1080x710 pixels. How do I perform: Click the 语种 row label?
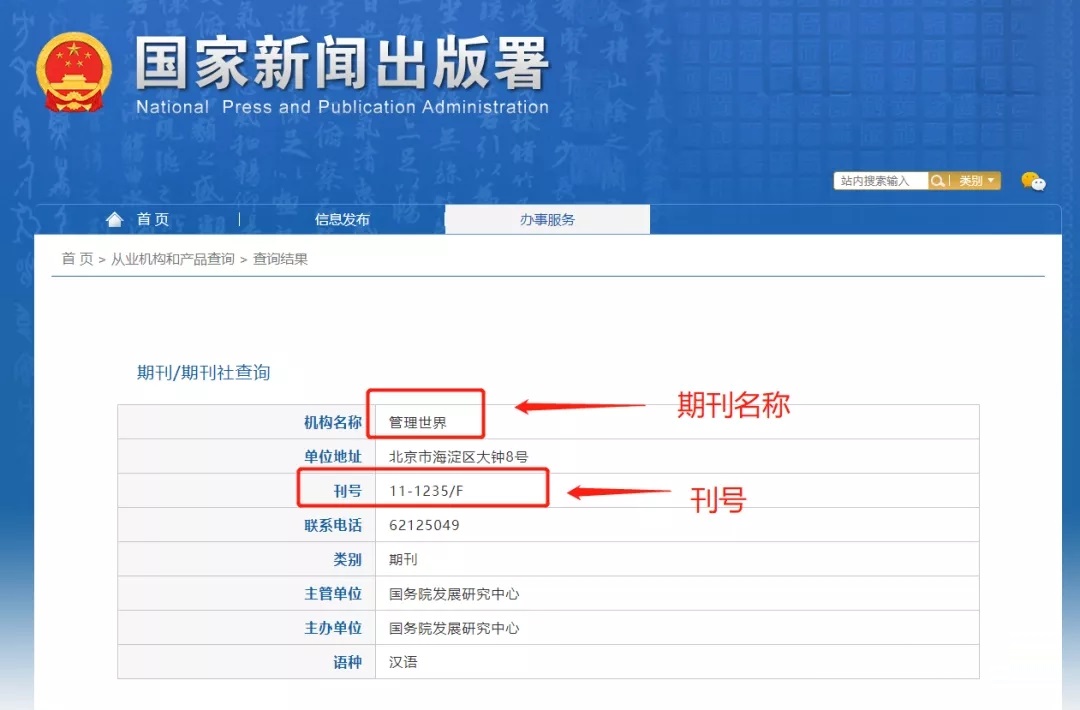[x=348, y=662]
